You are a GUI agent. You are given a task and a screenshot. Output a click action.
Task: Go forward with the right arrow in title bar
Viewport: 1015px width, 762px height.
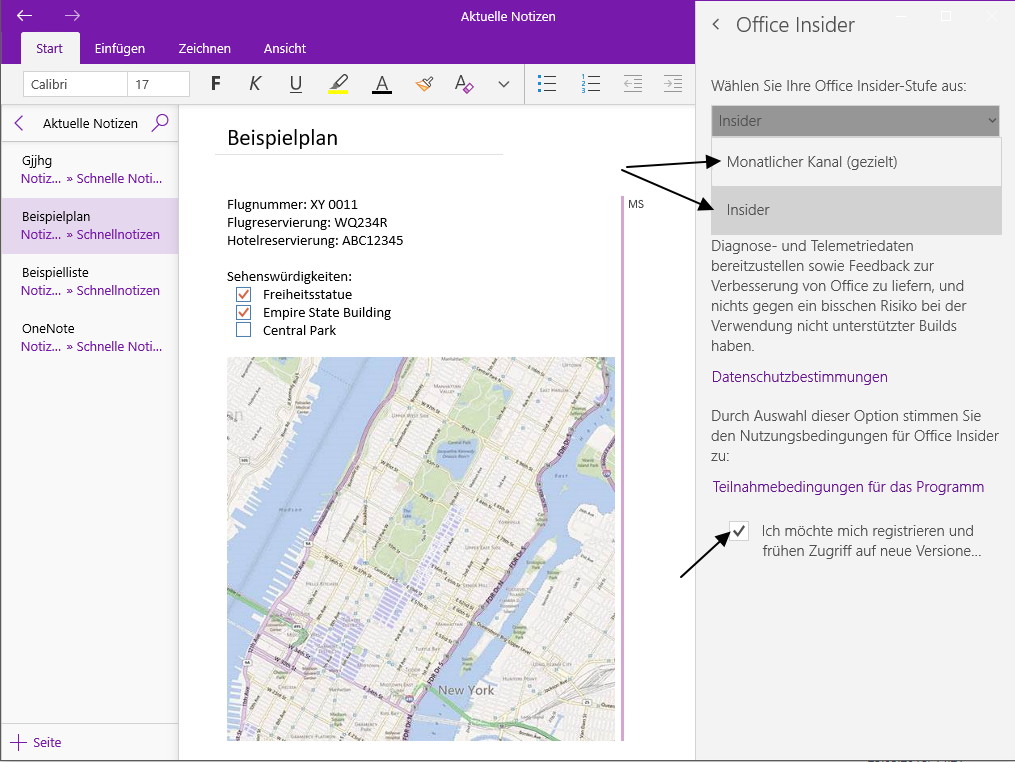point(72,16)
